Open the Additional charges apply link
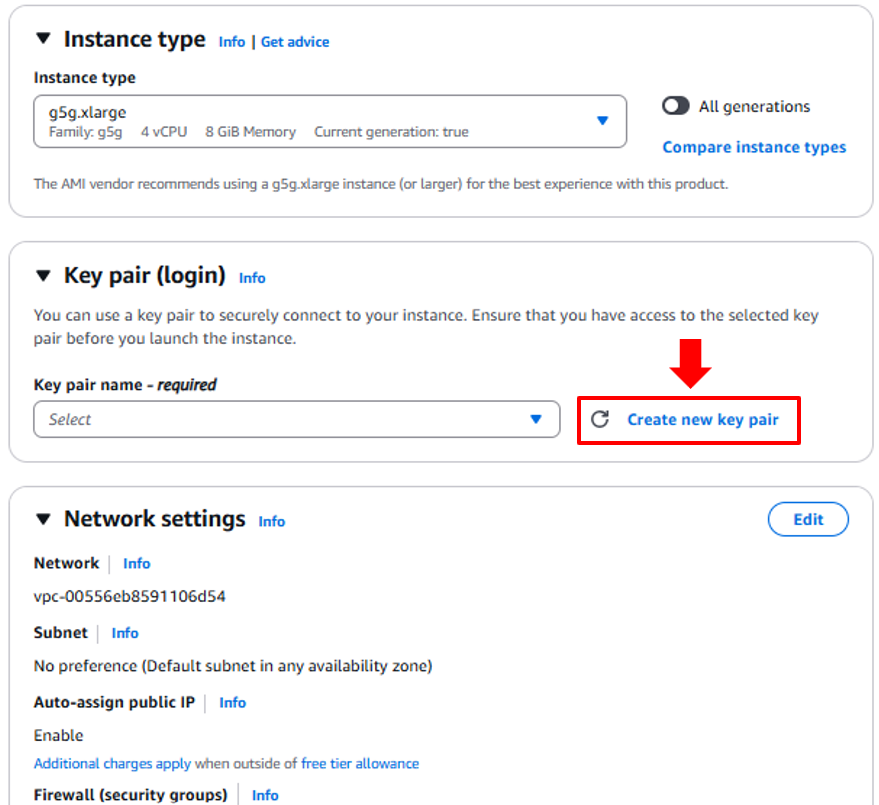This screenshot has width=879, height=805. (112, 764)
